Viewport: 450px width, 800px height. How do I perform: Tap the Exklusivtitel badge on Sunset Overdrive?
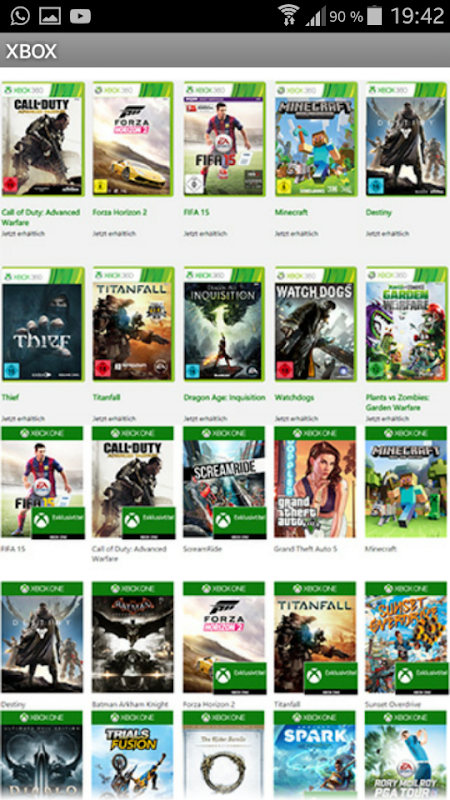421,678
